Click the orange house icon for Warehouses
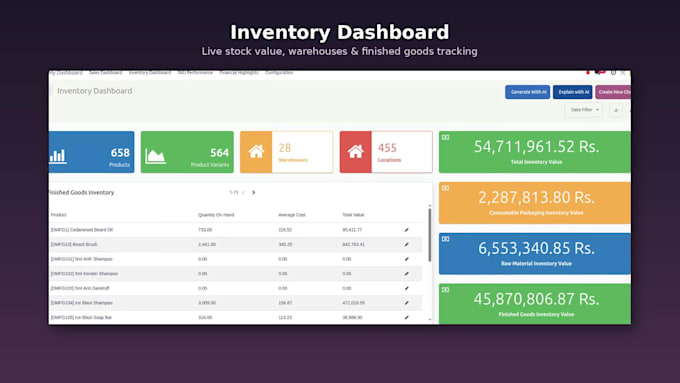Viewport: 680px width, 383px height. tap(256, 152)
